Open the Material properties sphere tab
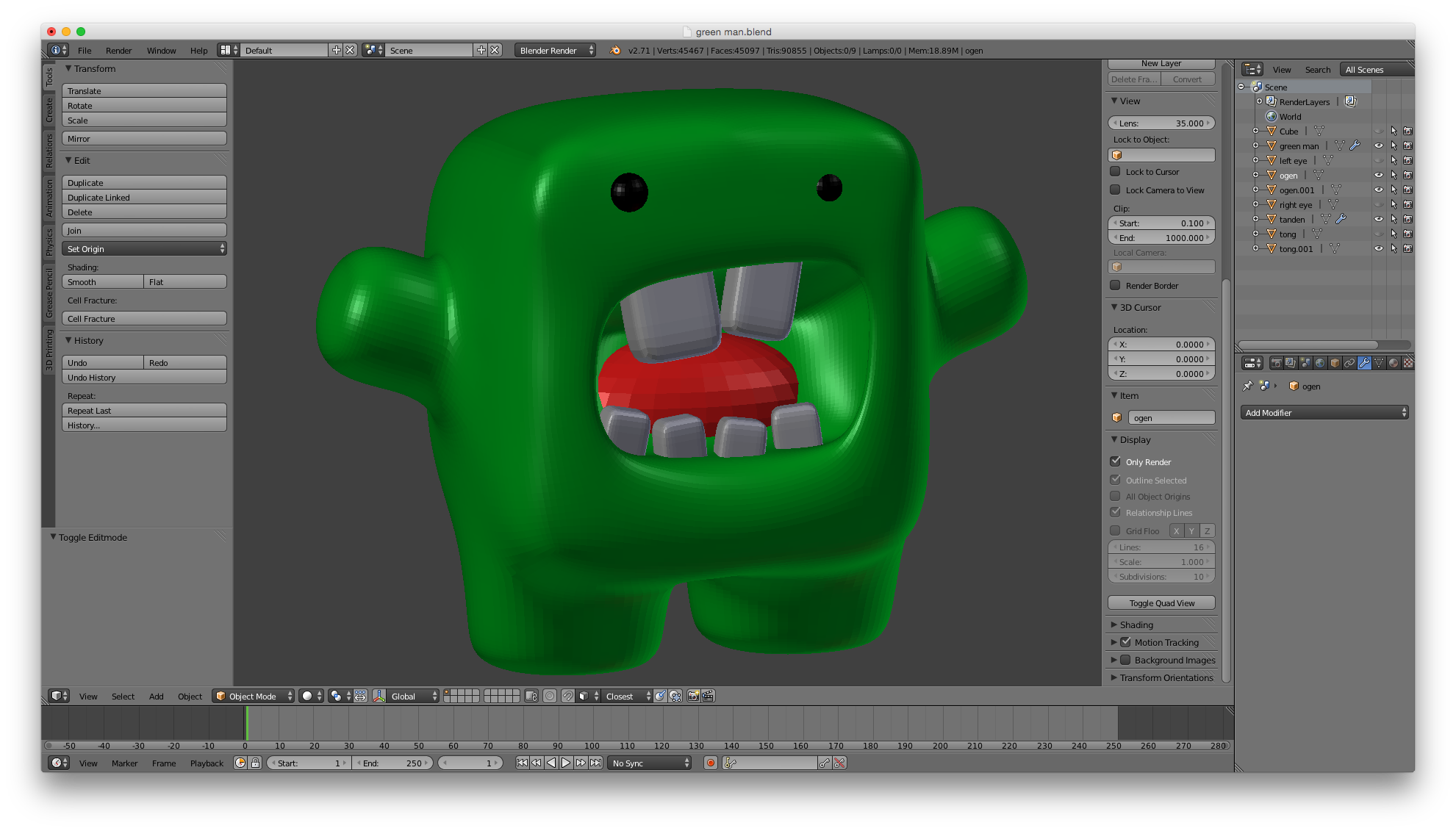Image resolution: width=1456 pixels, height=831 pixels. pos(1394,363)
